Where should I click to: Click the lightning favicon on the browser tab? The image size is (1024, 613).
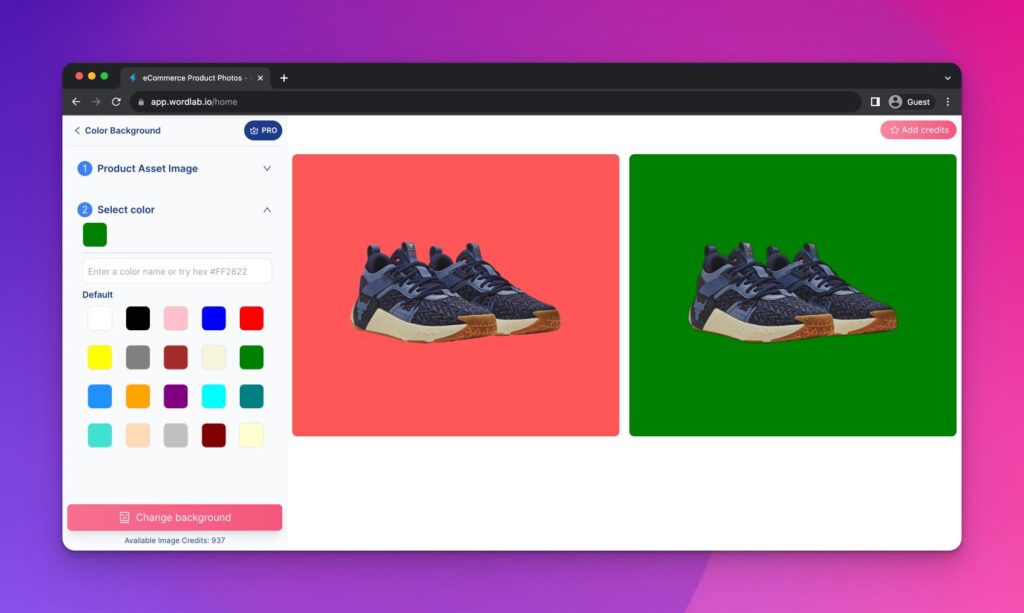[132, 77]
